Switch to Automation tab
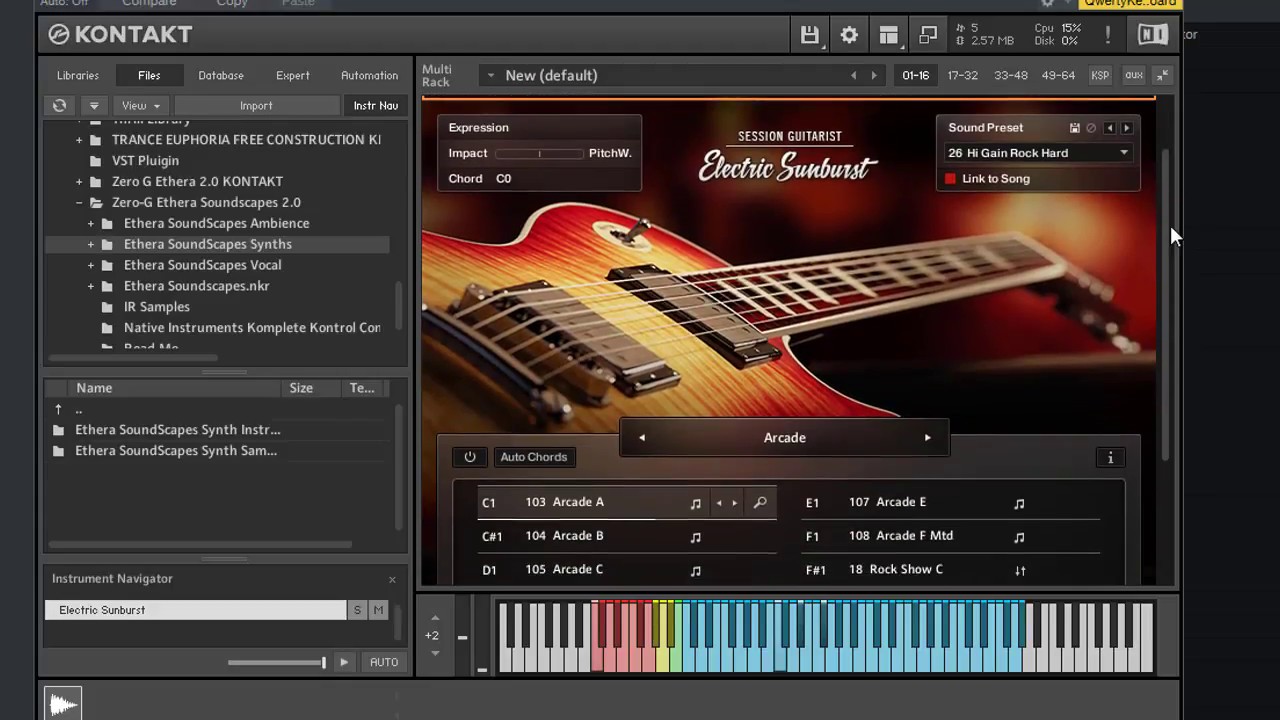 (x=369, y=75)
